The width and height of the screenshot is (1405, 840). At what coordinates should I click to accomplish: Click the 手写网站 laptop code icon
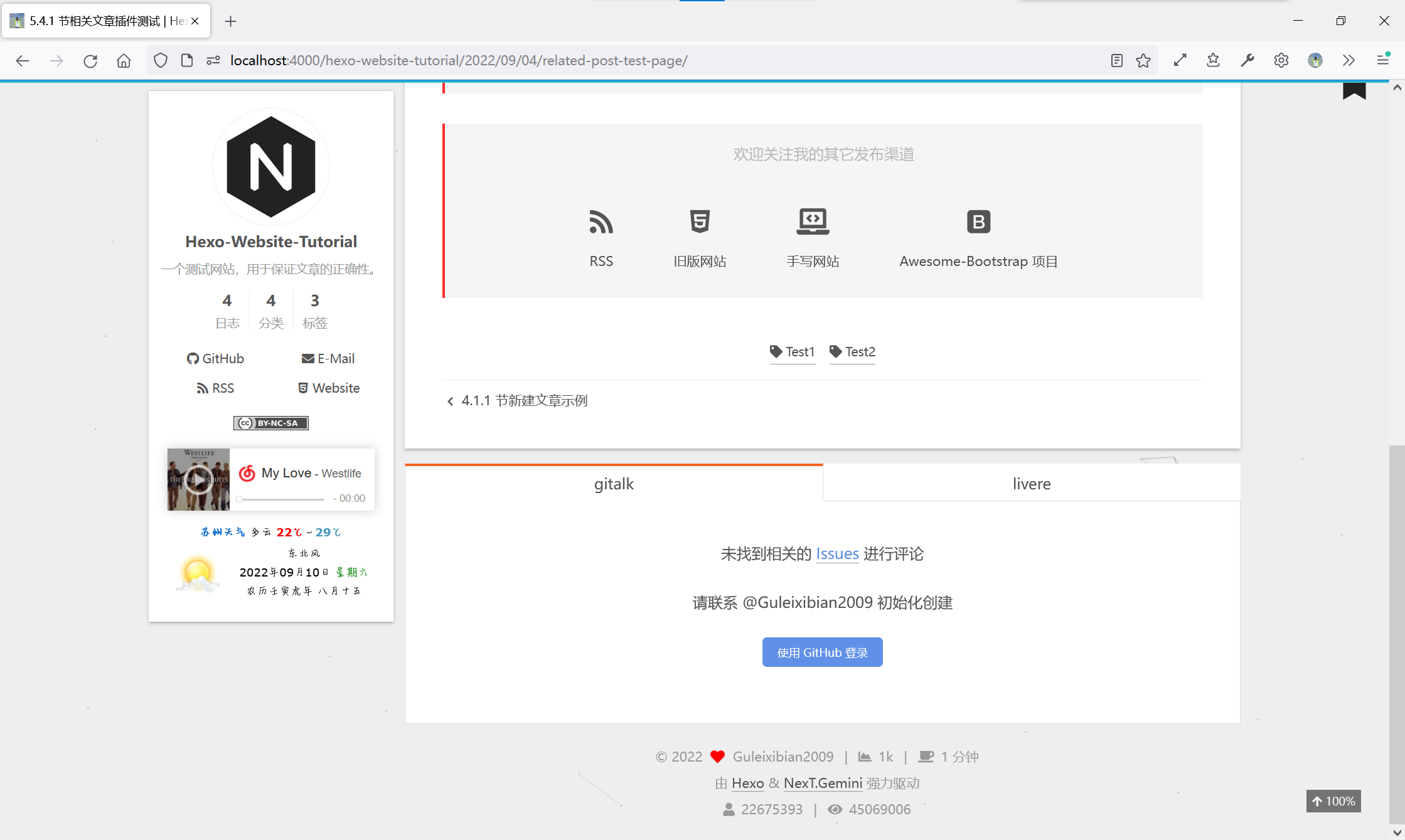tap(812, 222)
